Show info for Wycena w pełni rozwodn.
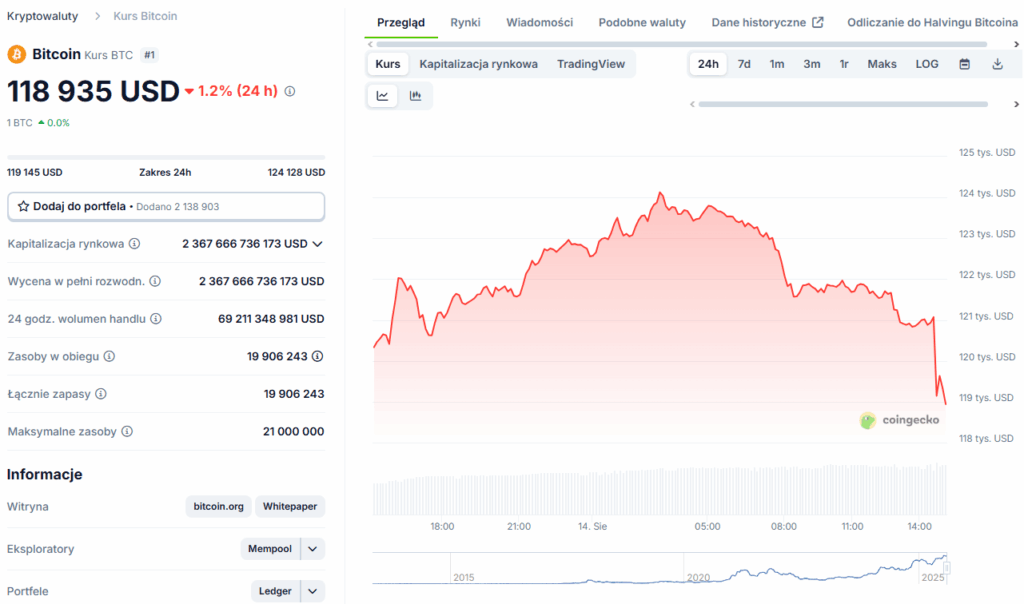The width and height of the screenshot is (1024, 604). (155, 281)
